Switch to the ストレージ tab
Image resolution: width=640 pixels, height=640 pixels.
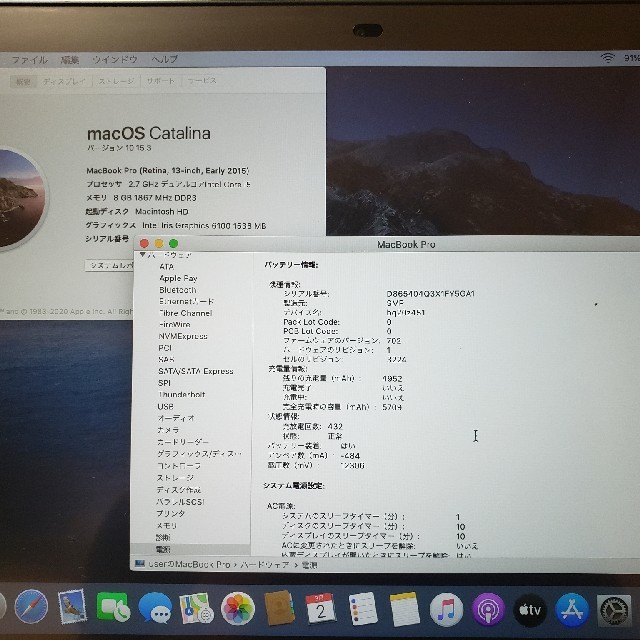point(116,81)
